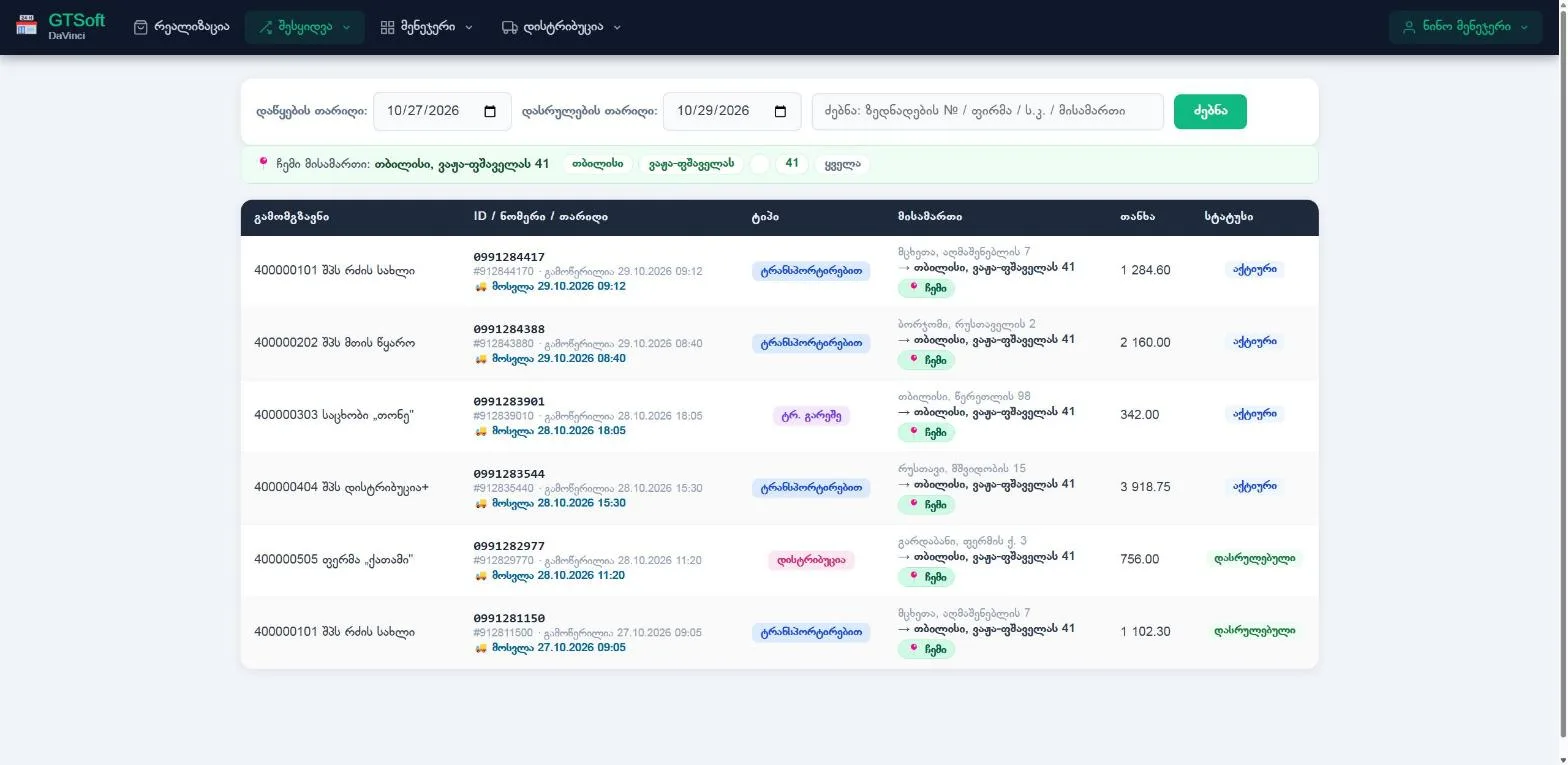The image size is (1568, 765).
Task: Select the თბილისი address filter chip
Action: pyautogui.click(x=598, y=163)
